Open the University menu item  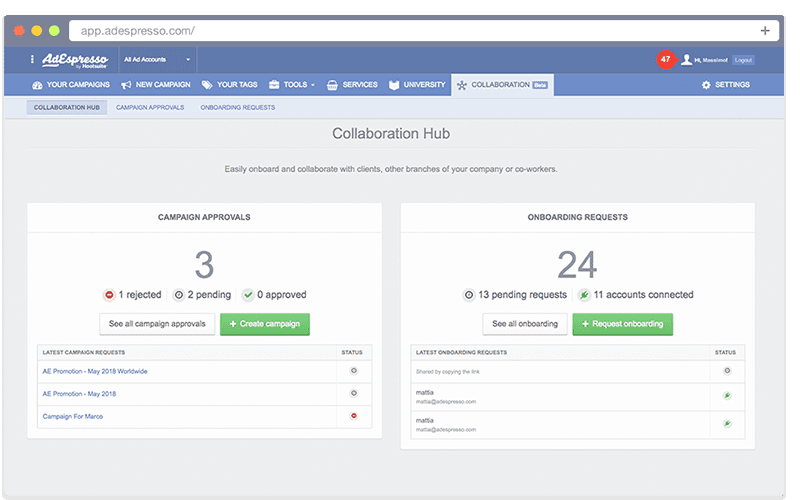point(417,85)
